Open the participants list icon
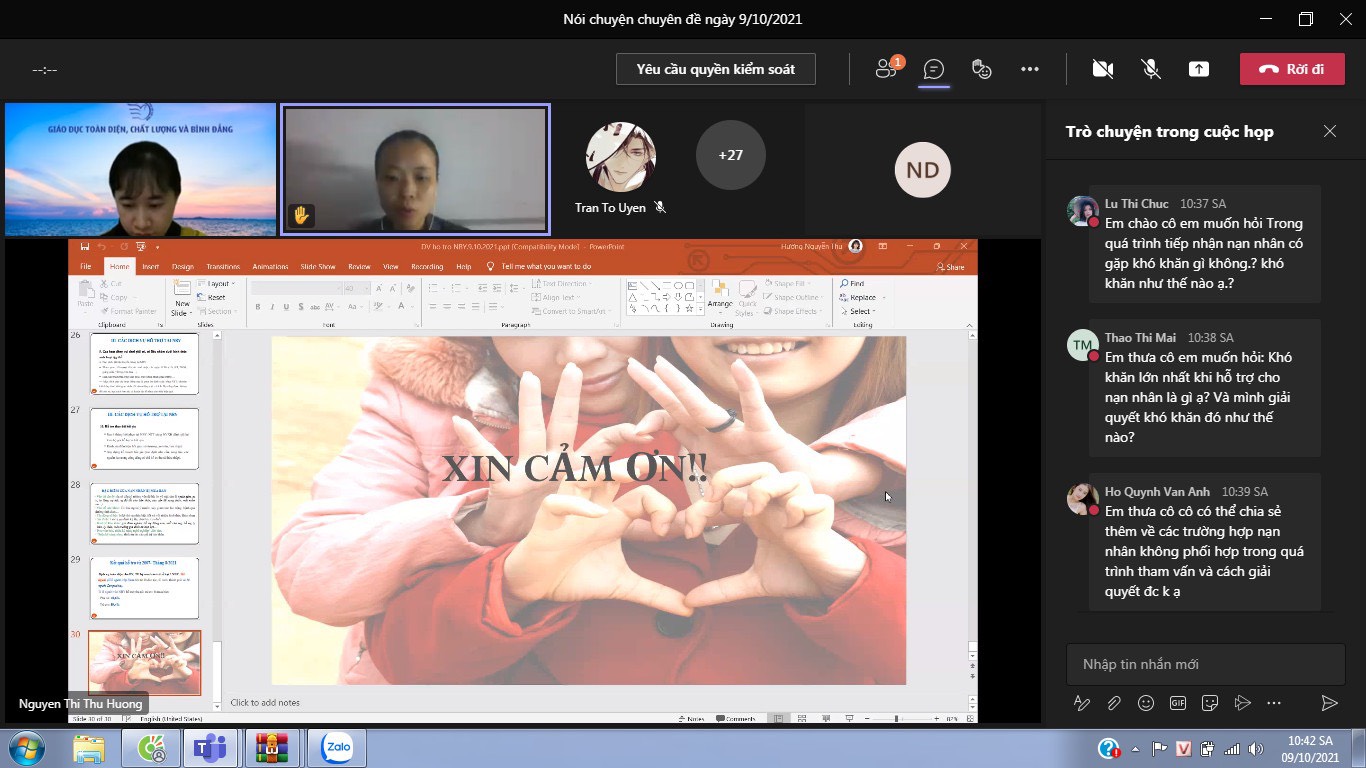The image size is (1366, 768). pyautogui.click(x=888, y=68)
